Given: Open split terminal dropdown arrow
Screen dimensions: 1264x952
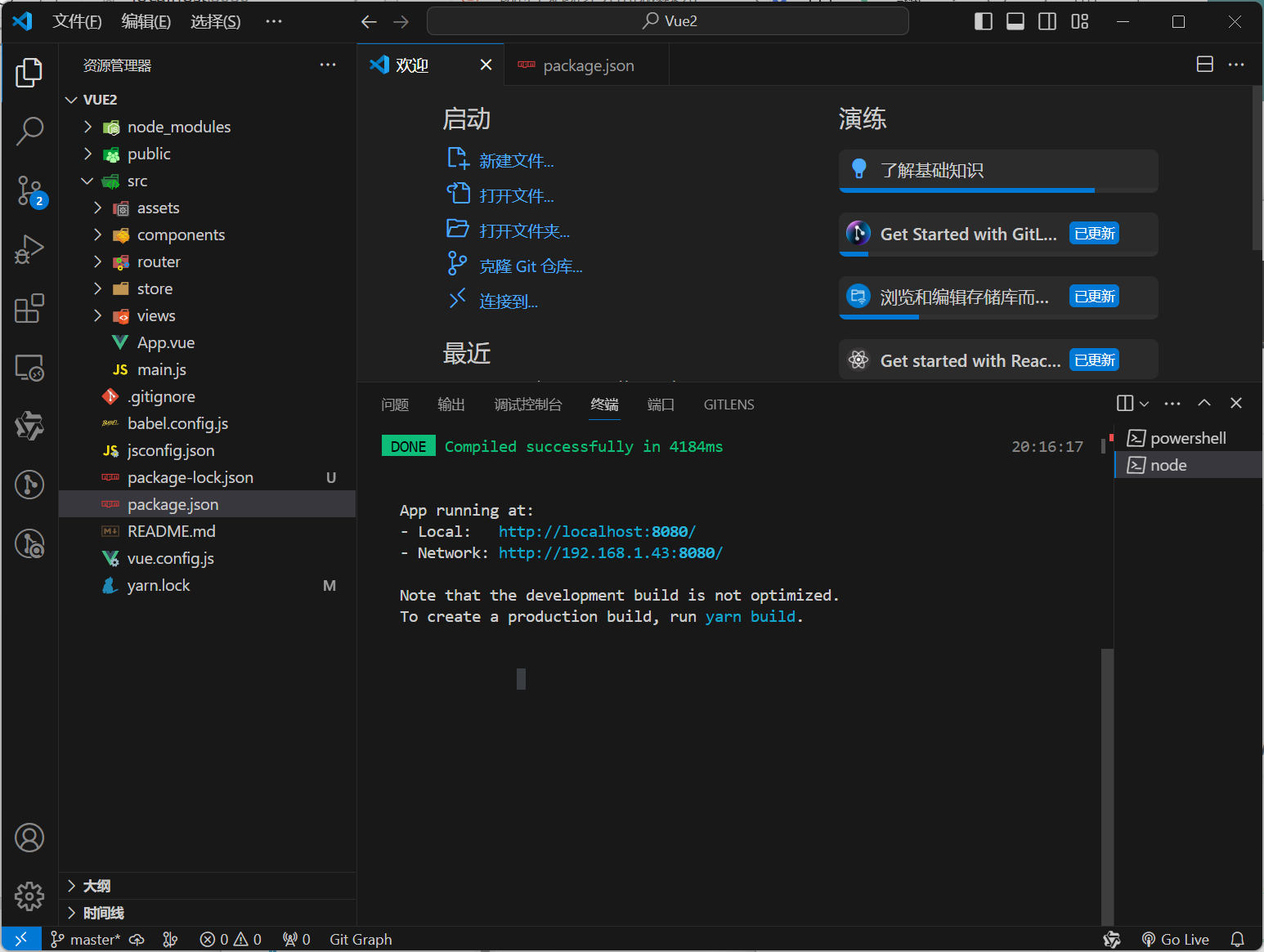Looking at the screenshot, I should [x=1144, y=404].
